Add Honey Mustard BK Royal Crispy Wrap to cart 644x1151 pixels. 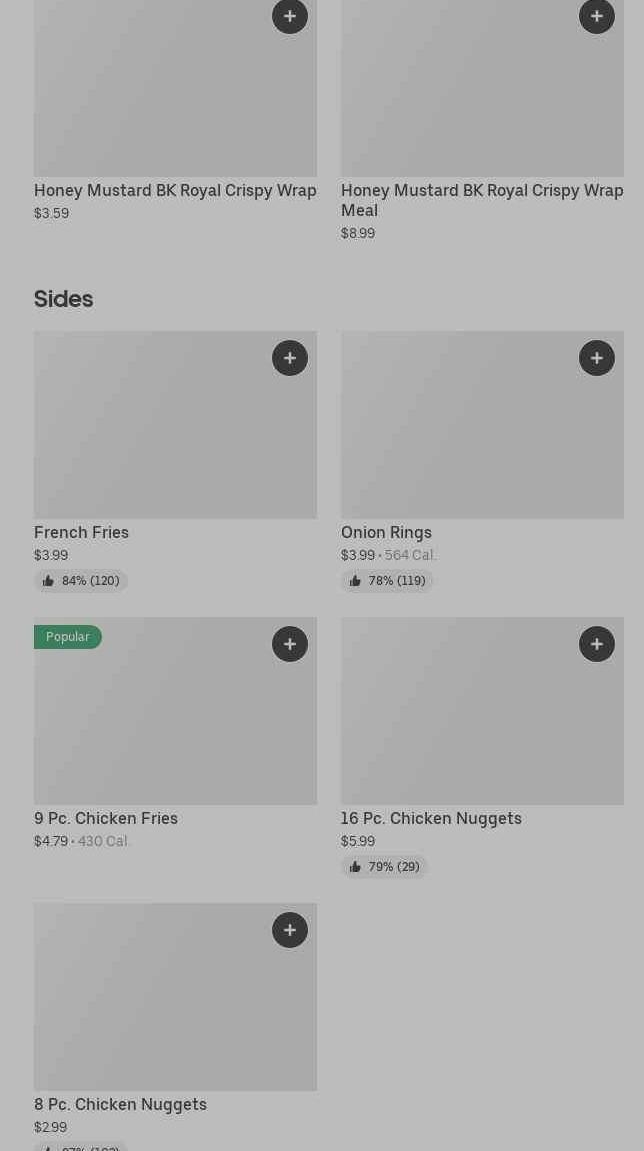click(290, 16)
